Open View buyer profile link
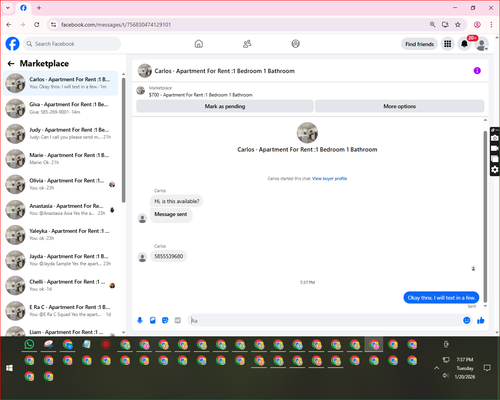This screenshot has height=400, width=500. coord(329,179)
